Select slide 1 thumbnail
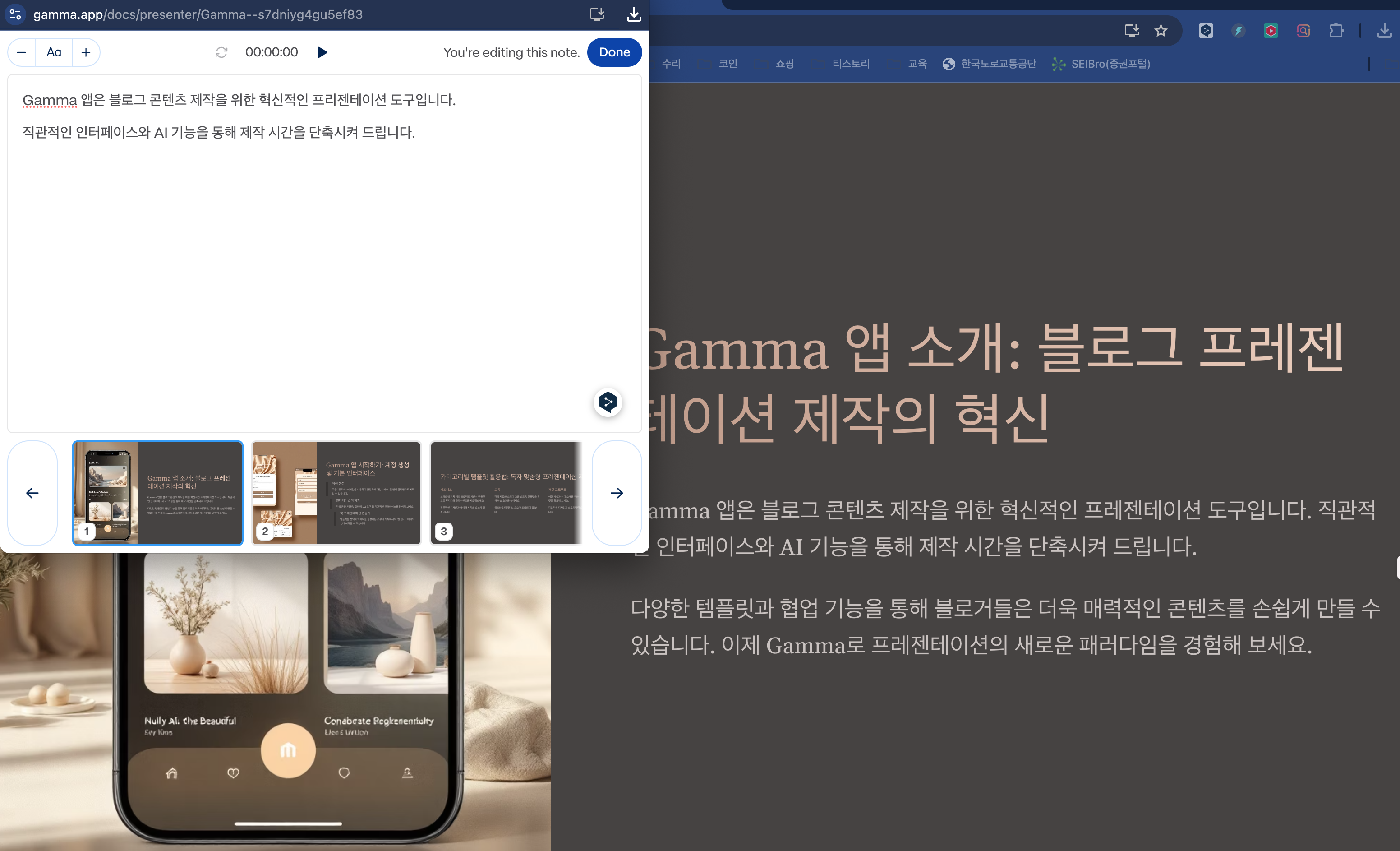The width and height of the screenshot is (1400, 851). (x=158, y=493)
